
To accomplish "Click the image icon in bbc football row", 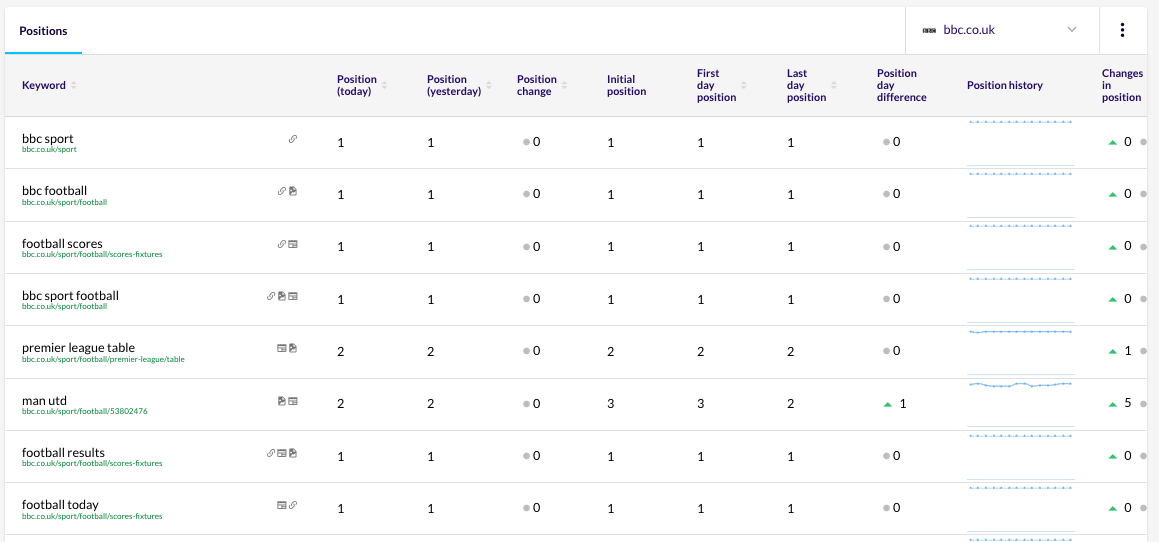I will coord(293,191).
